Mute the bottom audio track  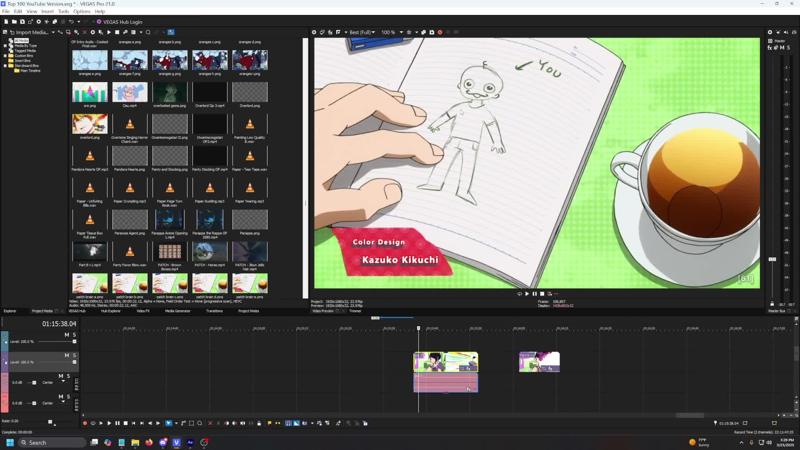click(61, 396)
